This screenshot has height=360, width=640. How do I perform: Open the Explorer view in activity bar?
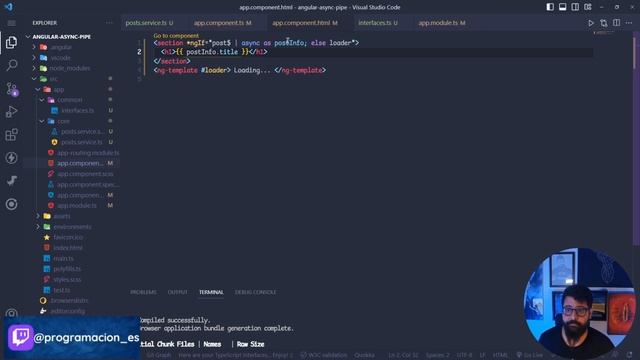click(11, 42)
